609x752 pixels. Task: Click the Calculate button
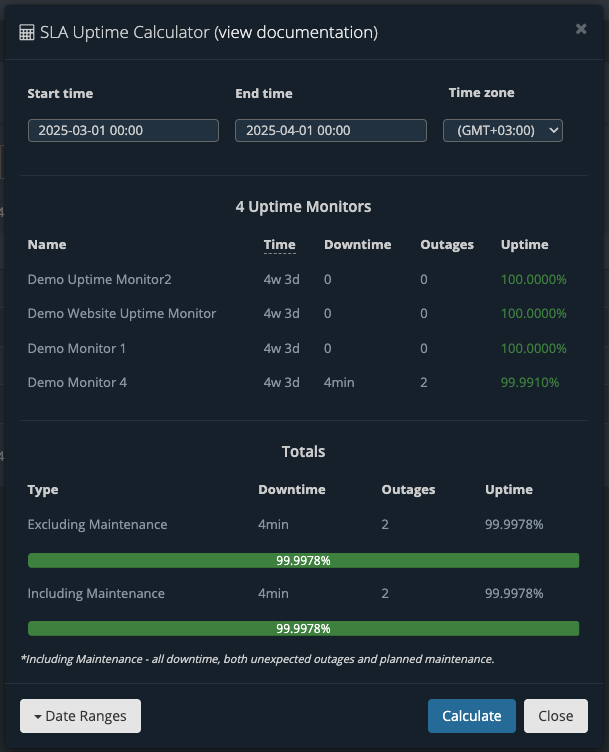click(472, 716)
